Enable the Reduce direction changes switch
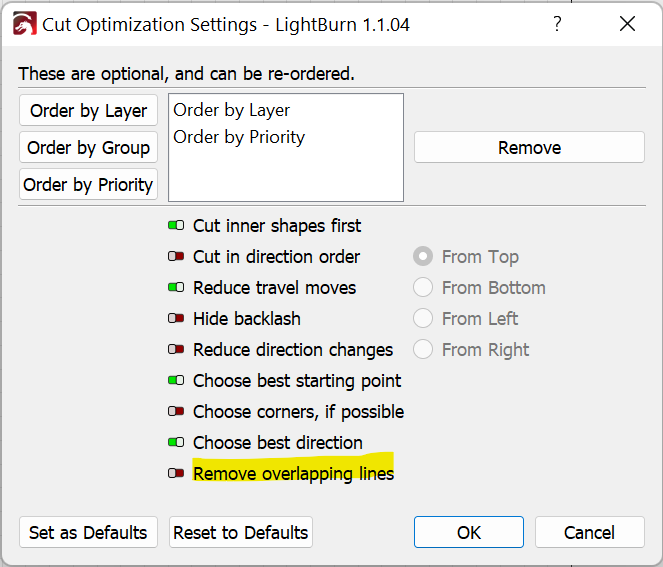The width and height of the screenshot is (663, 567). 176,349
